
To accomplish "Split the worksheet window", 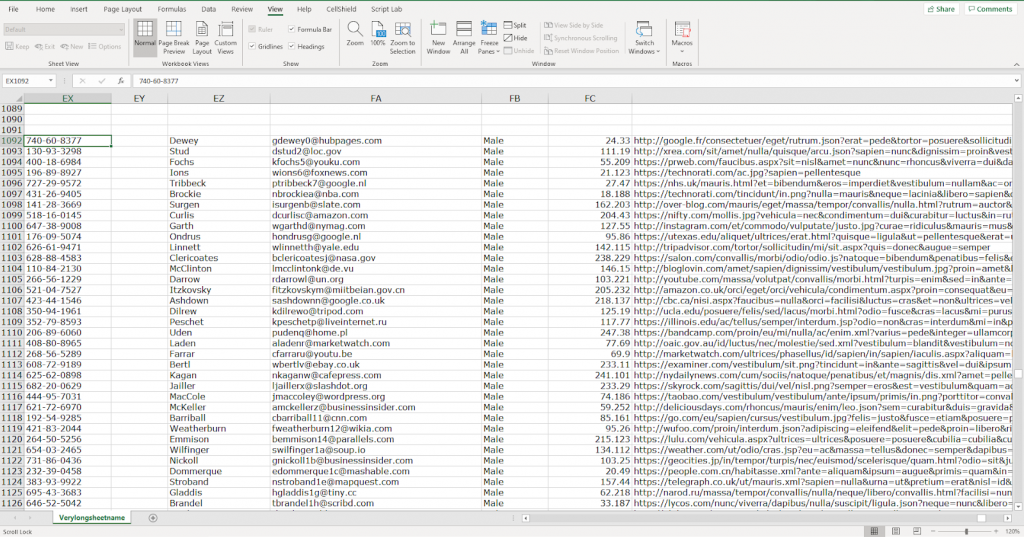I will (x=515, y=25).
